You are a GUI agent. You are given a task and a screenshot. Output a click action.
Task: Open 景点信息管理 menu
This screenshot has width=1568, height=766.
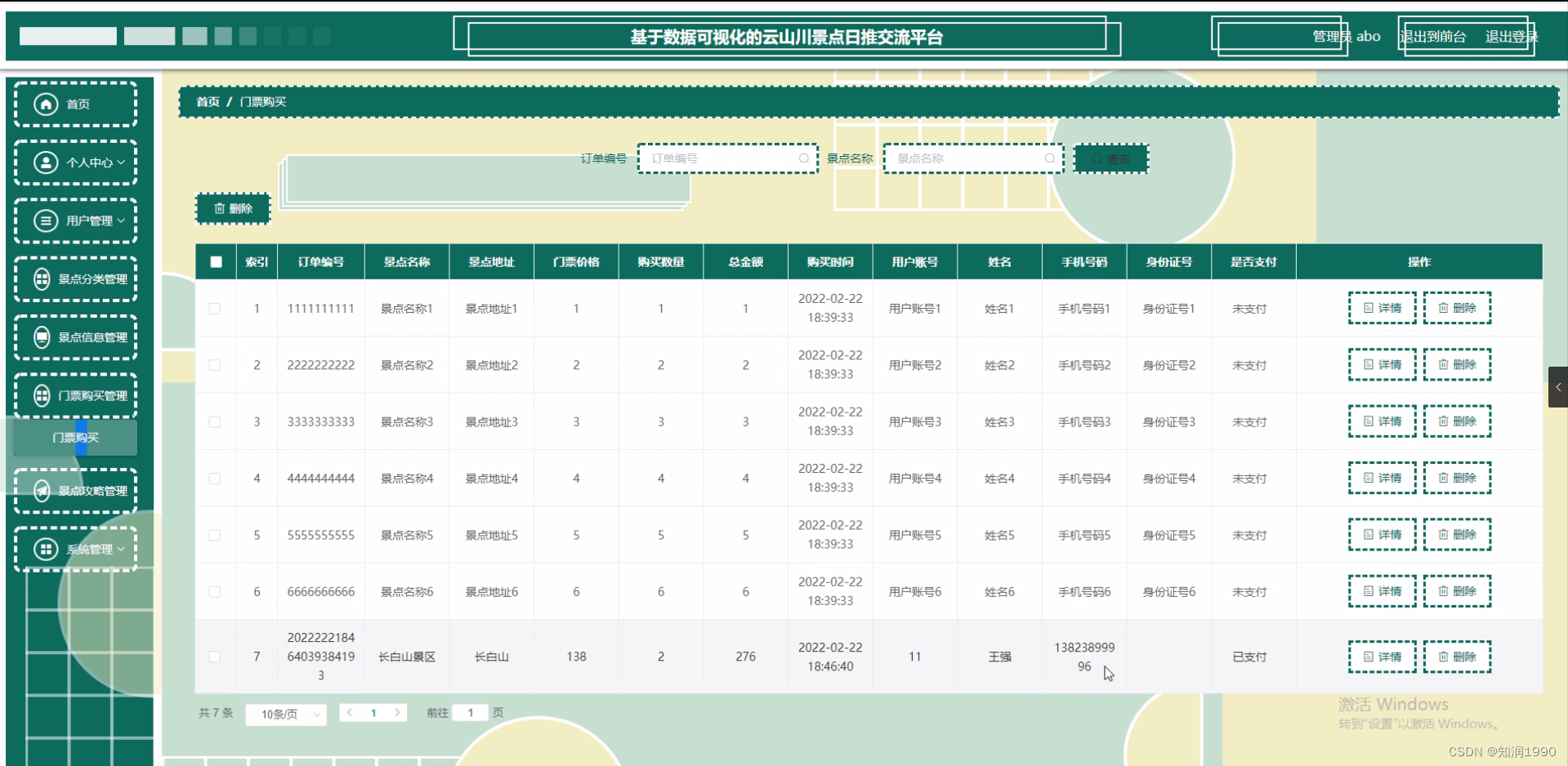point(75,337)
